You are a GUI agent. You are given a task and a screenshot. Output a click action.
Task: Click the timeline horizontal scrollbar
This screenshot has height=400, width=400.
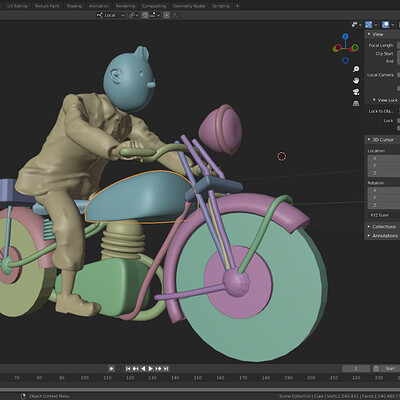(200, 389)
